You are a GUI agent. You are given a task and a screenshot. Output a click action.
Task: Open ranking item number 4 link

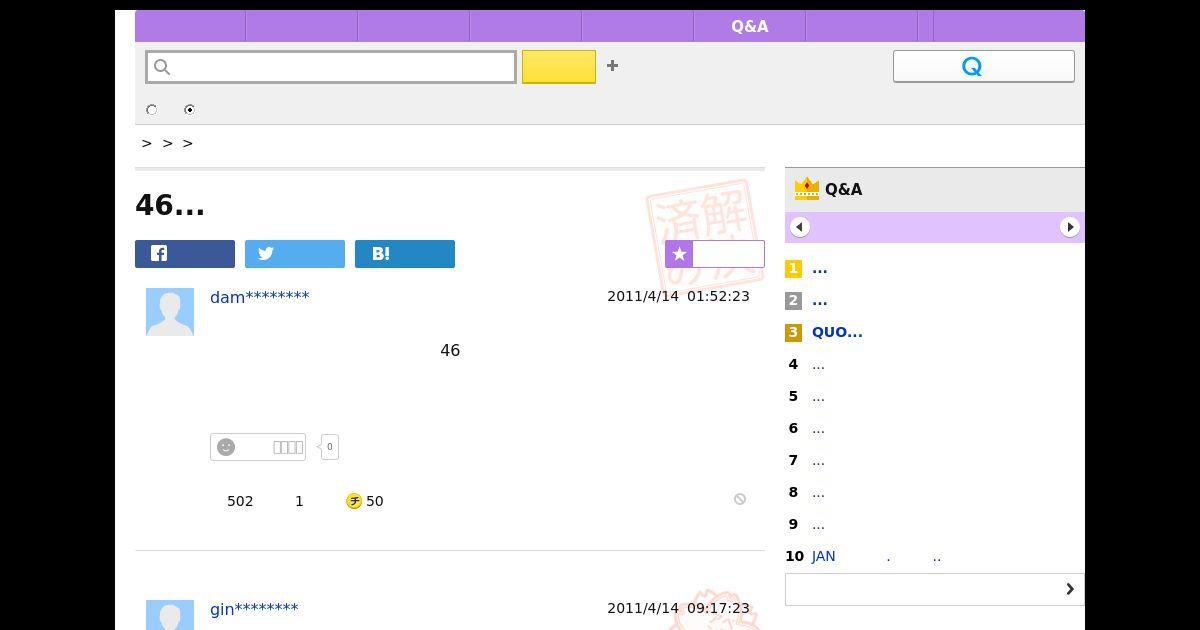coord(818,365)
